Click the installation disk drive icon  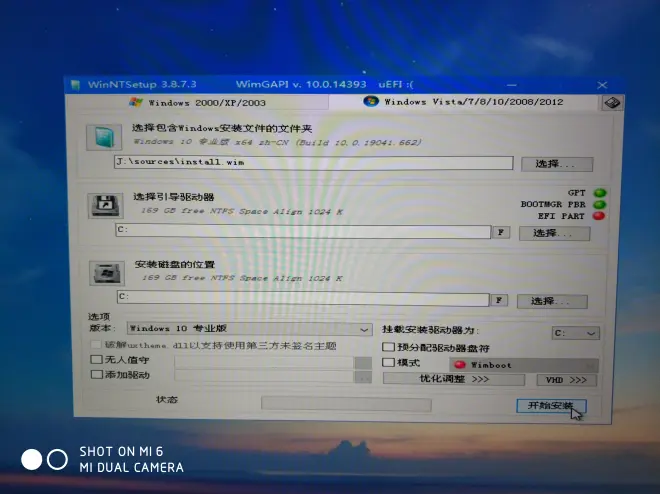(107, 273)
